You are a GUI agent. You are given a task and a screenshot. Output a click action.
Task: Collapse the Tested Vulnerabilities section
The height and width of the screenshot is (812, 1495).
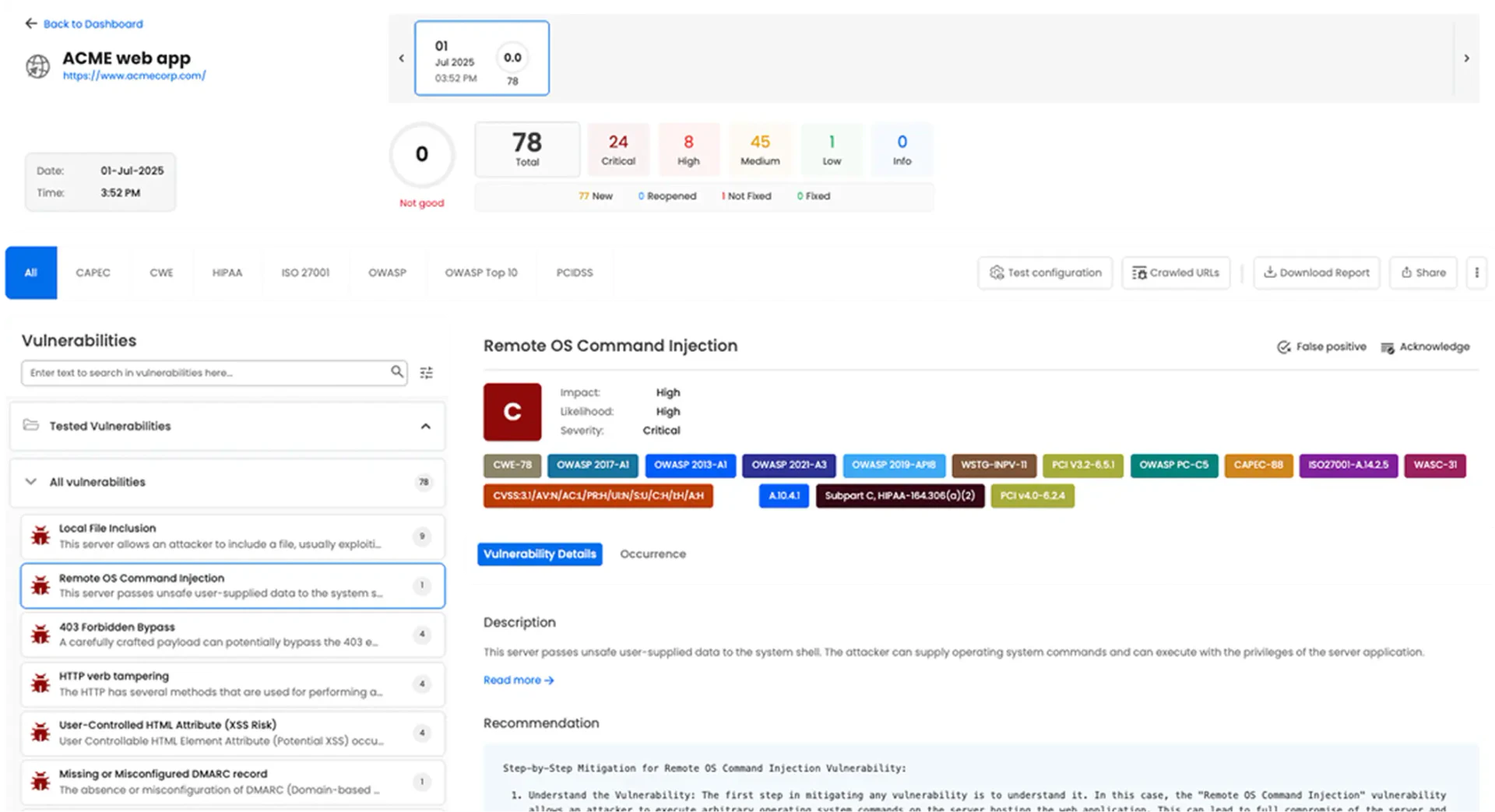(425, 426)
